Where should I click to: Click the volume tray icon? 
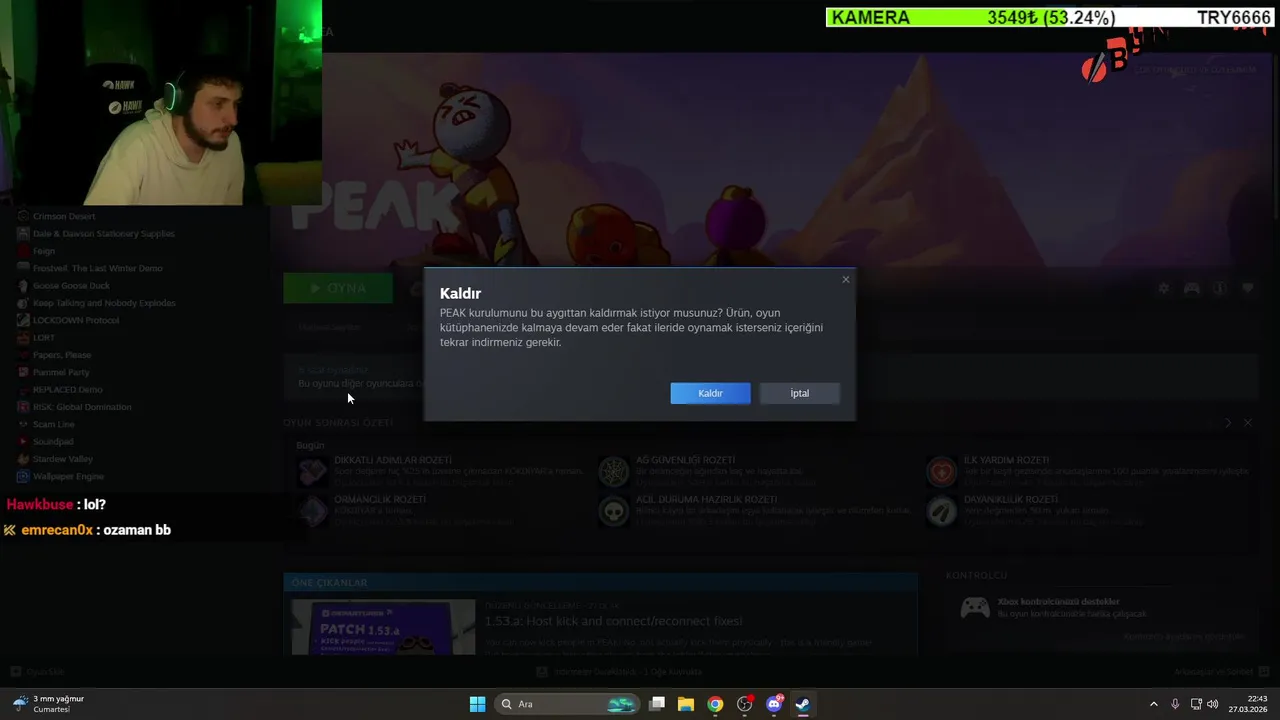coord(1213,704)
